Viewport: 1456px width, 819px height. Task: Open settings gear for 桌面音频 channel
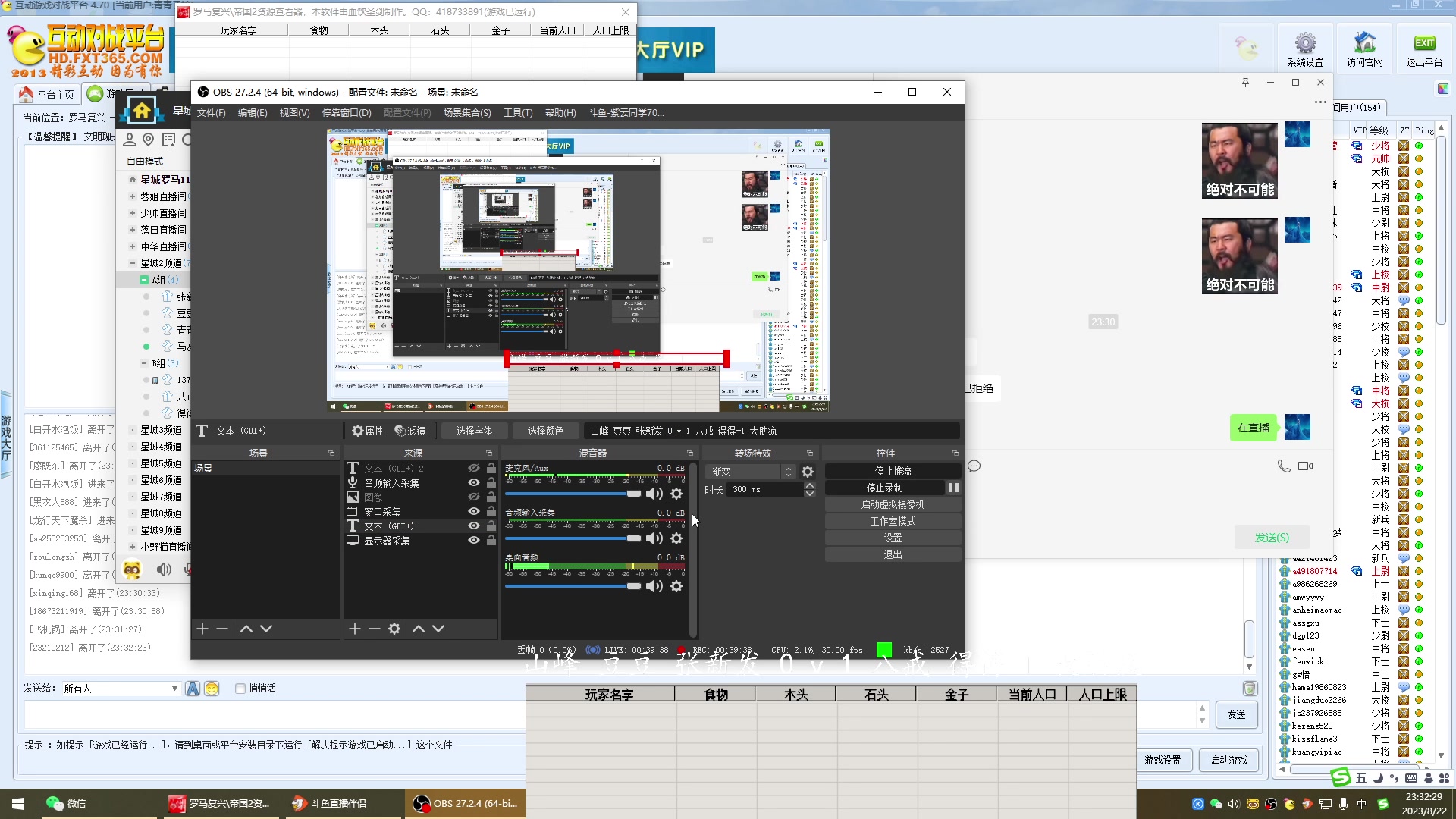(x=676, y=586)
